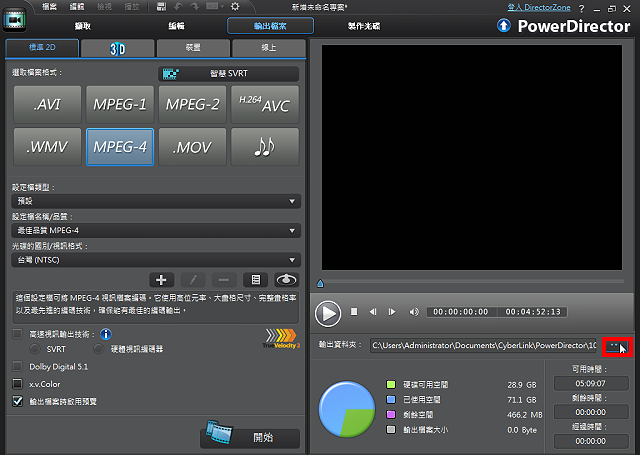Viewport: 640px width, 455px height.
Task: Click the info icon next to fast rendering
Action: click(x=106, y=334)
